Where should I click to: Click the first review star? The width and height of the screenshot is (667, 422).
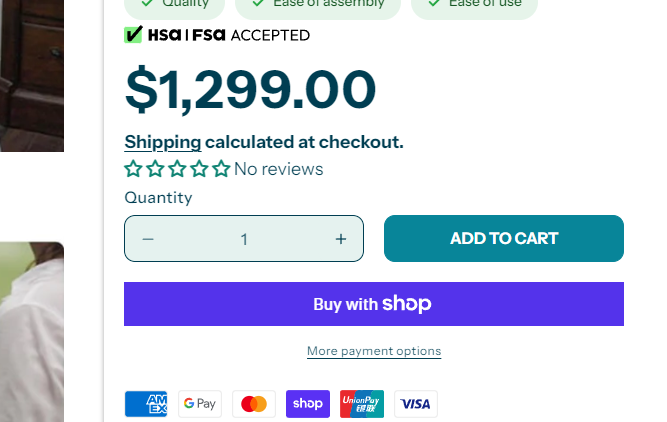[x=133, y=169]
